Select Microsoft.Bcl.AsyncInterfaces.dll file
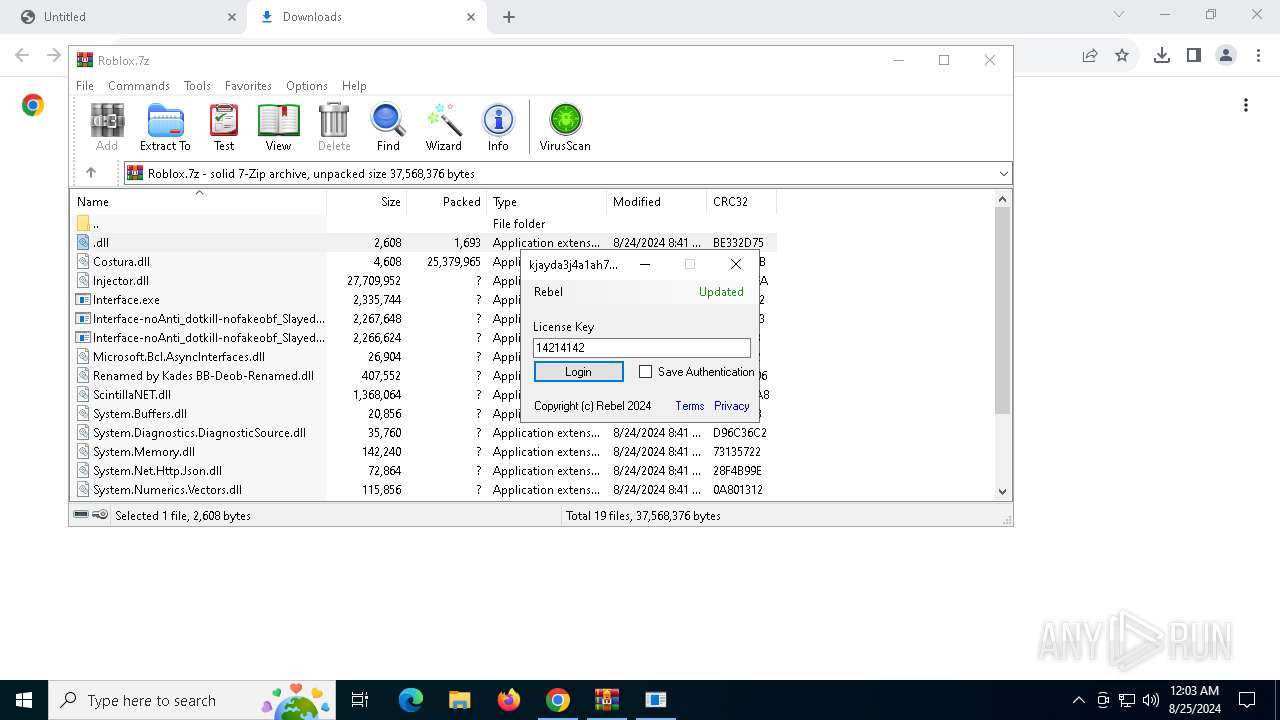Viewport: 1280px width, 720px height. (179, 357)
